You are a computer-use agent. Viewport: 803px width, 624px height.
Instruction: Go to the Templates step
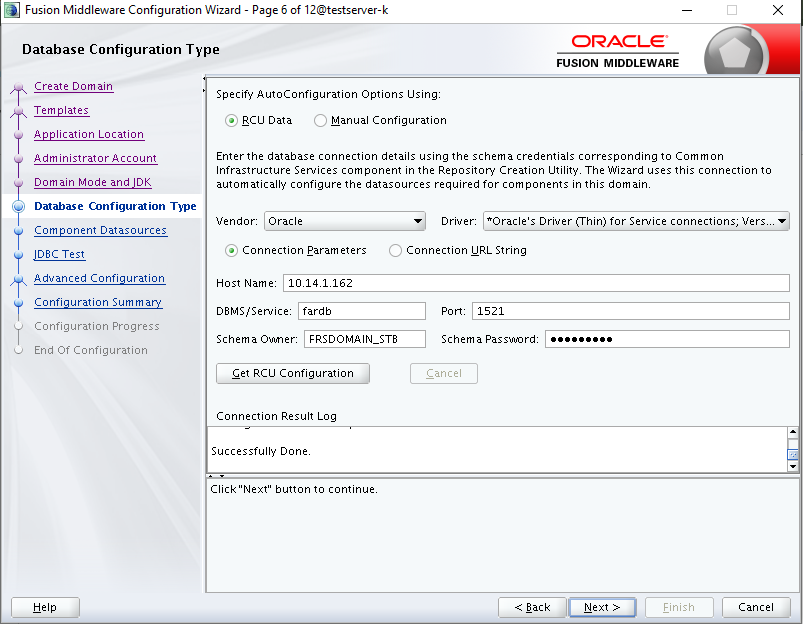click(x=61, y=110)
